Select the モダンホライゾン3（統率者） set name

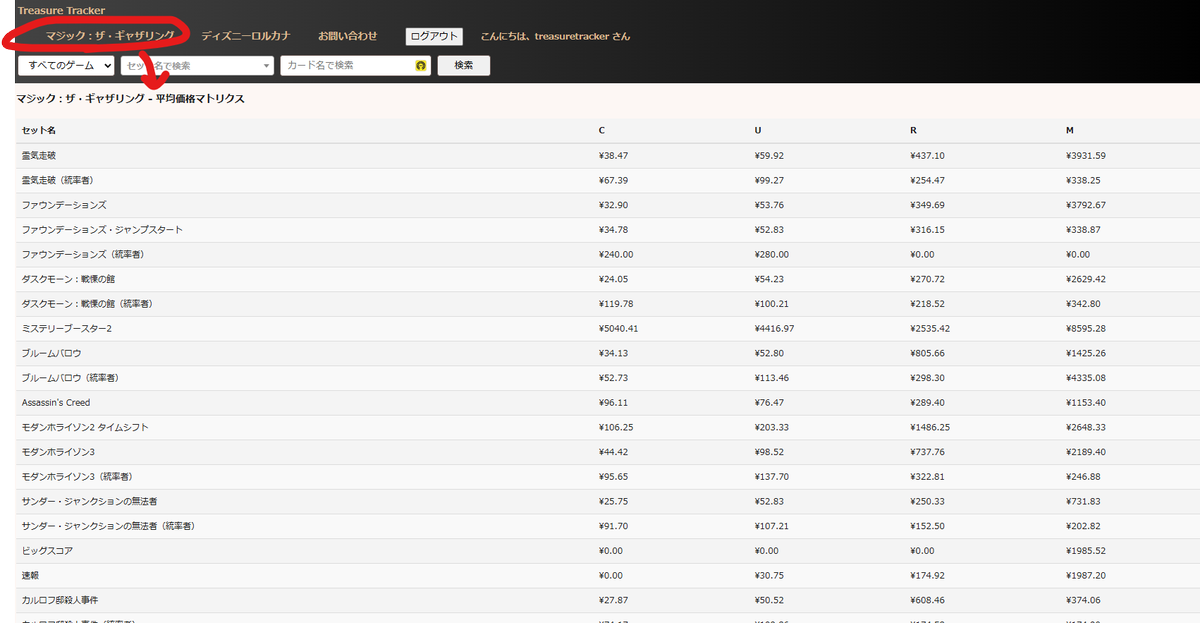[77, 477]
